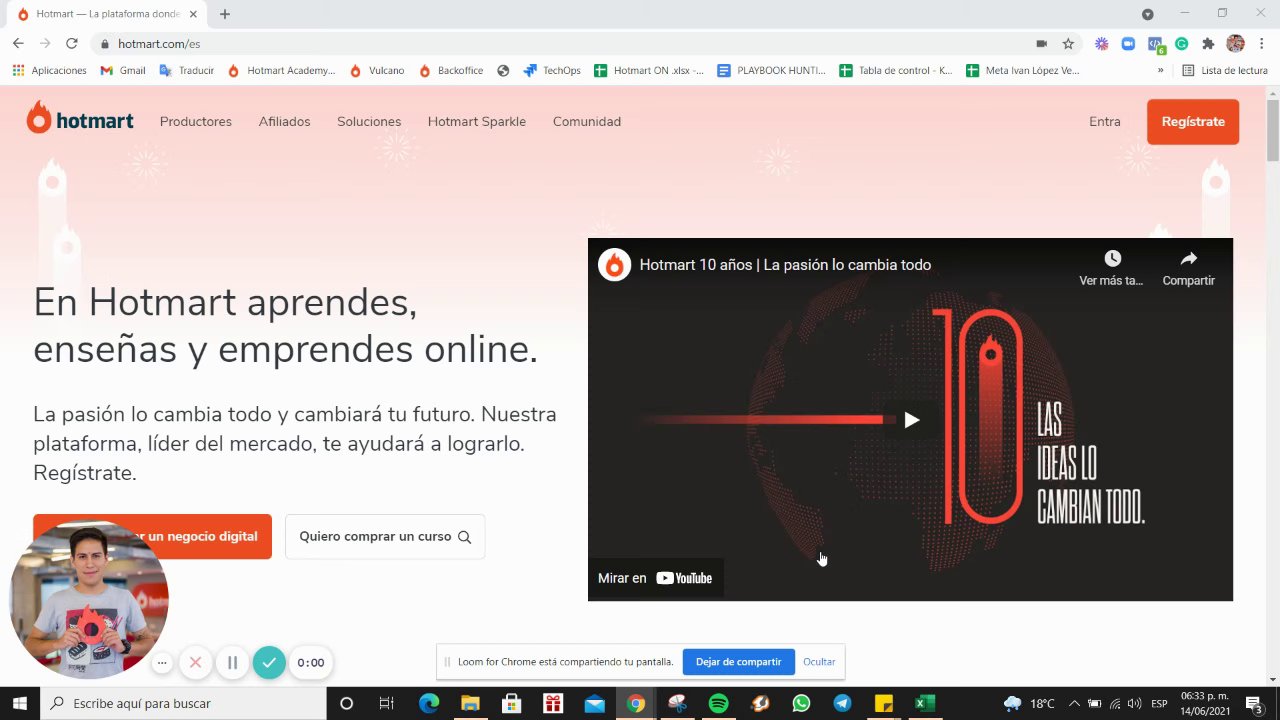Viewport: 1280px width, 720px height.
Task: Open Telegram from the taskbar
Action: (842, 704)
